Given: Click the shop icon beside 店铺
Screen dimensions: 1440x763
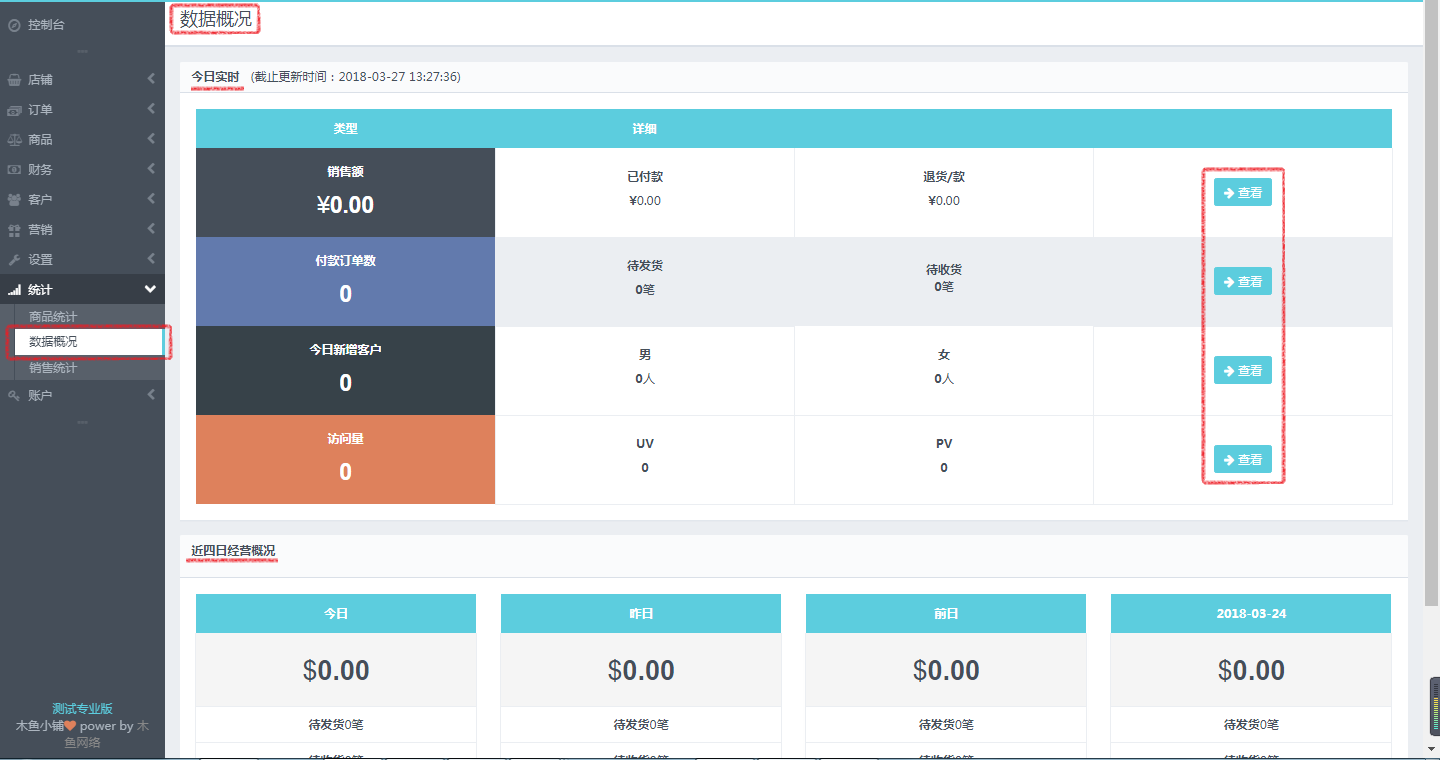Looking at the screenshot, I should point(14,80).
